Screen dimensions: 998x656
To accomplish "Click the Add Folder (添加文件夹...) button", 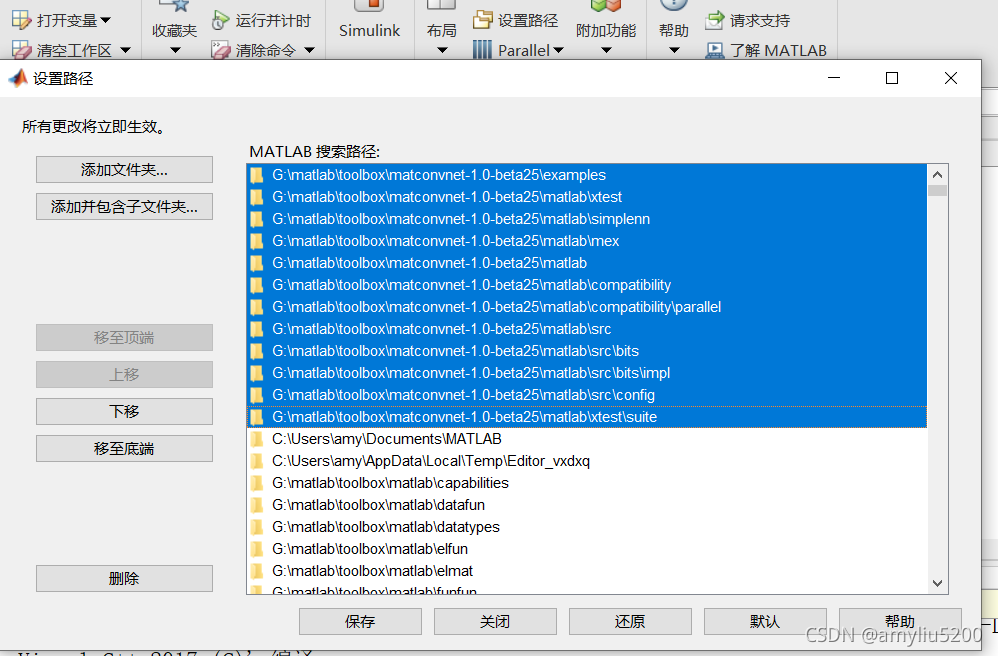I will pos(124,170).
